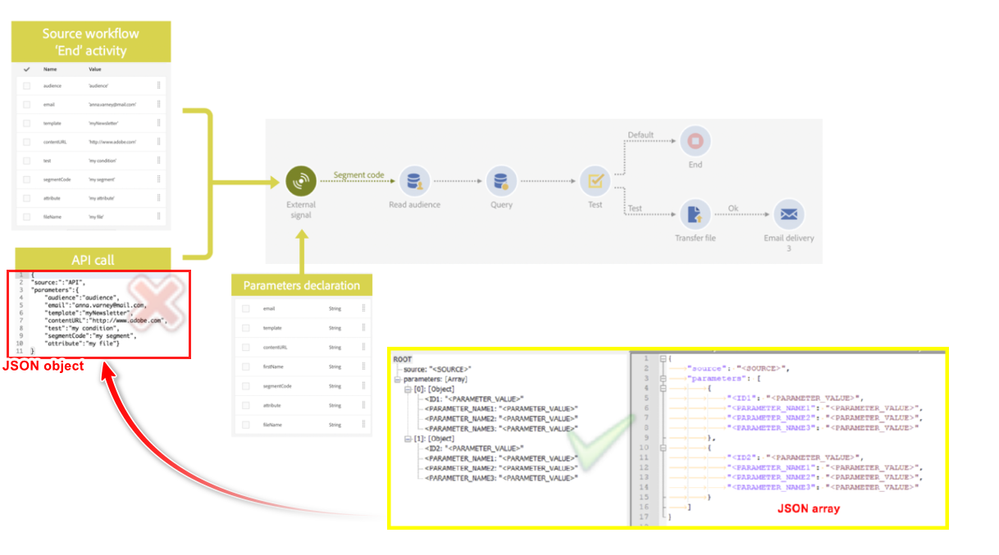Image resolution: width=999 pixels, height=555 pixels.
Task: Check the box for audience parameter
Action: coord(27,86)
